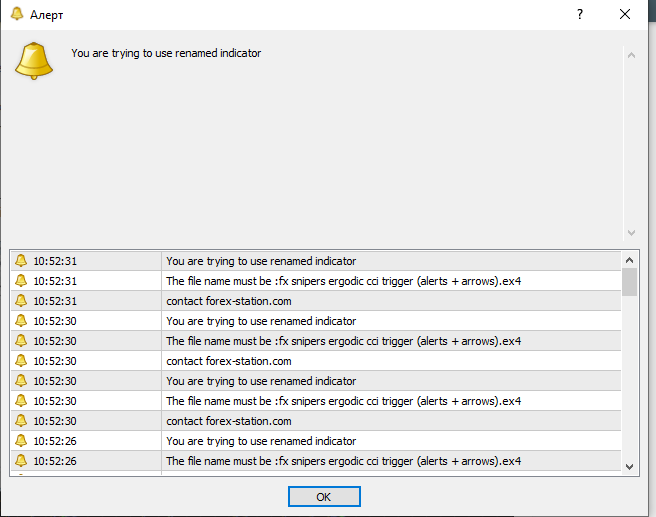Image resolution: width=656 pixels, height=517 pixels.
Task: Select 10:52:26 'You are trying' message text
Action: [x=261, y=441]
